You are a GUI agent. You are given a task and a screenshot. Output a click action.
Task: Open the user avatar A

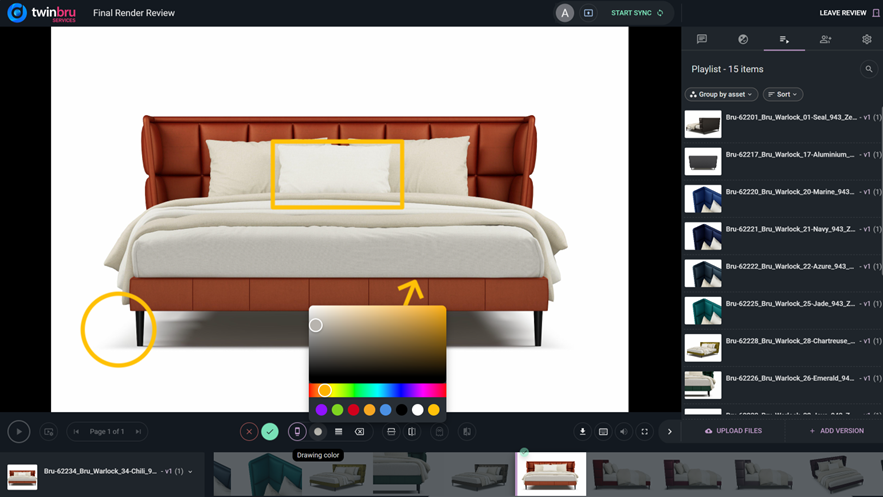coord(565,13)
